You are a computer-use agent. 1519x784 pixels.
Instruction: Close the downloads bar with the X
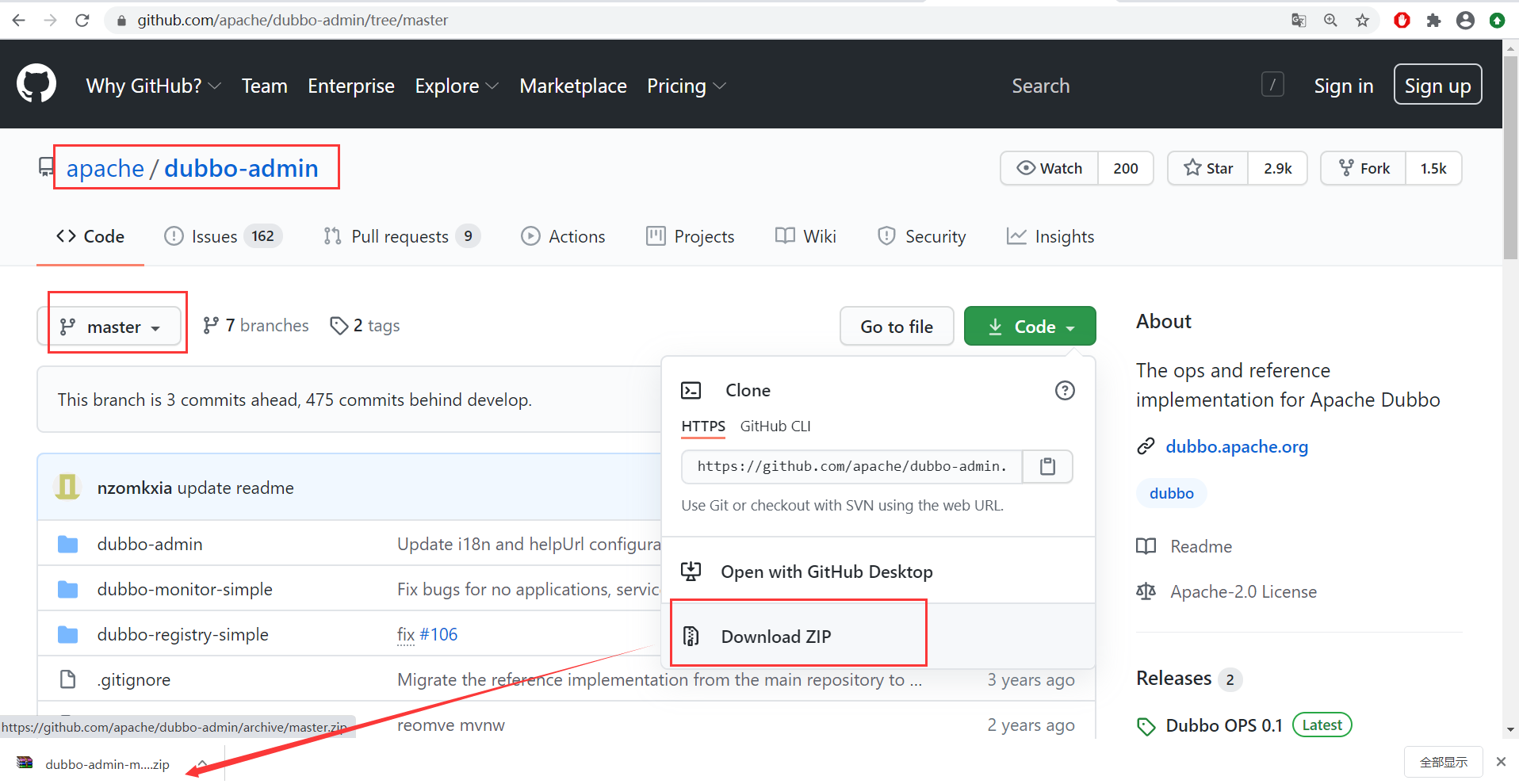tap(1501, 762)
